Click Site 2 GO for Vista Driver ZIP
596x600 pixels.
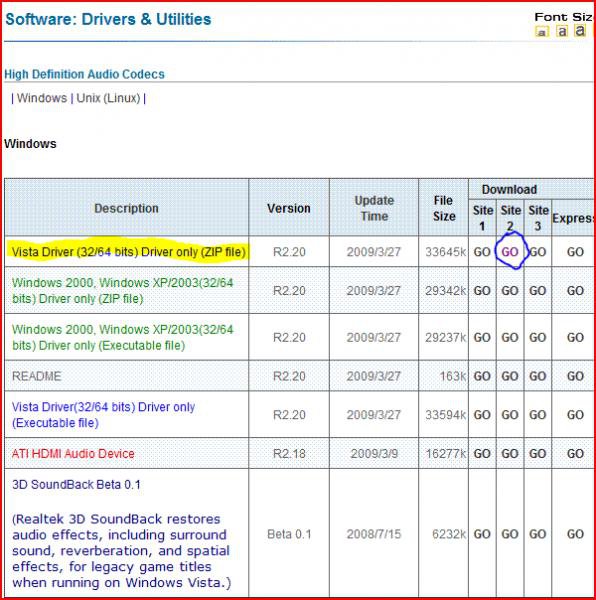[510, 252]
